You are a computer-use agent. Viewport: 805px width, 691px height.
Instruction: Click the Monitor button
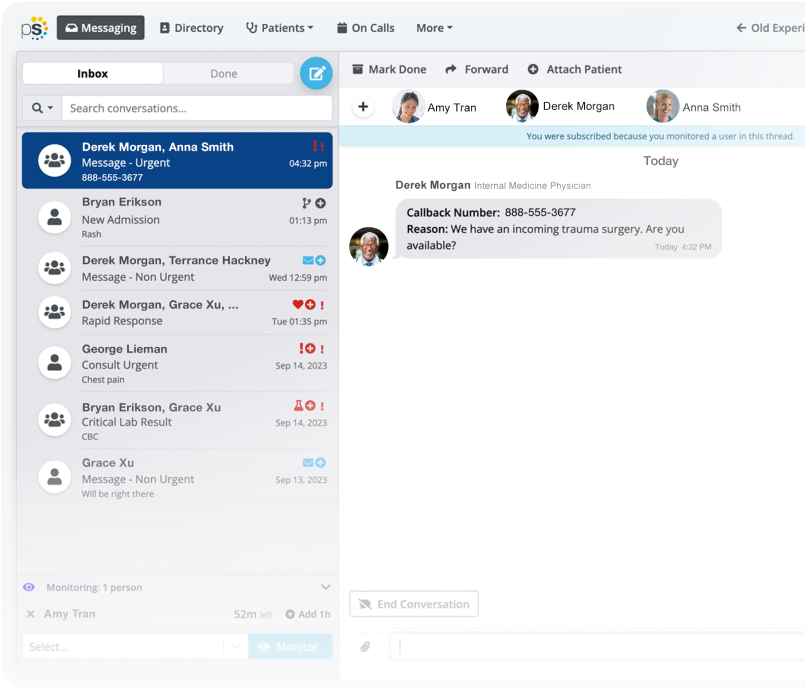291,647
